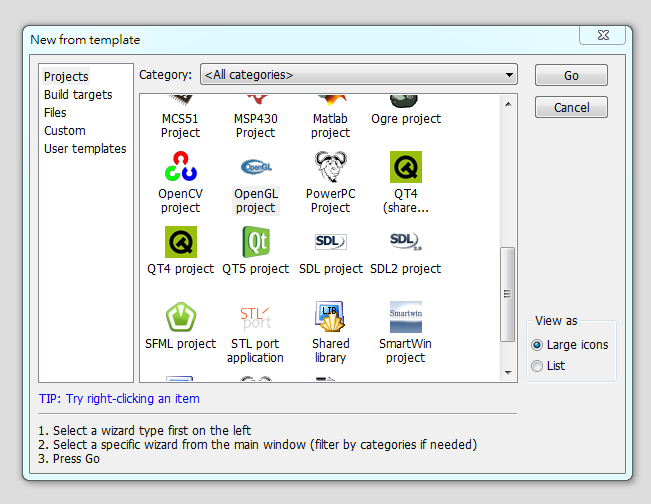The height and width of the screenshot is (504, 651).
Task: Select the QT4 (shared) template icon
Action: tap(406, 167)
